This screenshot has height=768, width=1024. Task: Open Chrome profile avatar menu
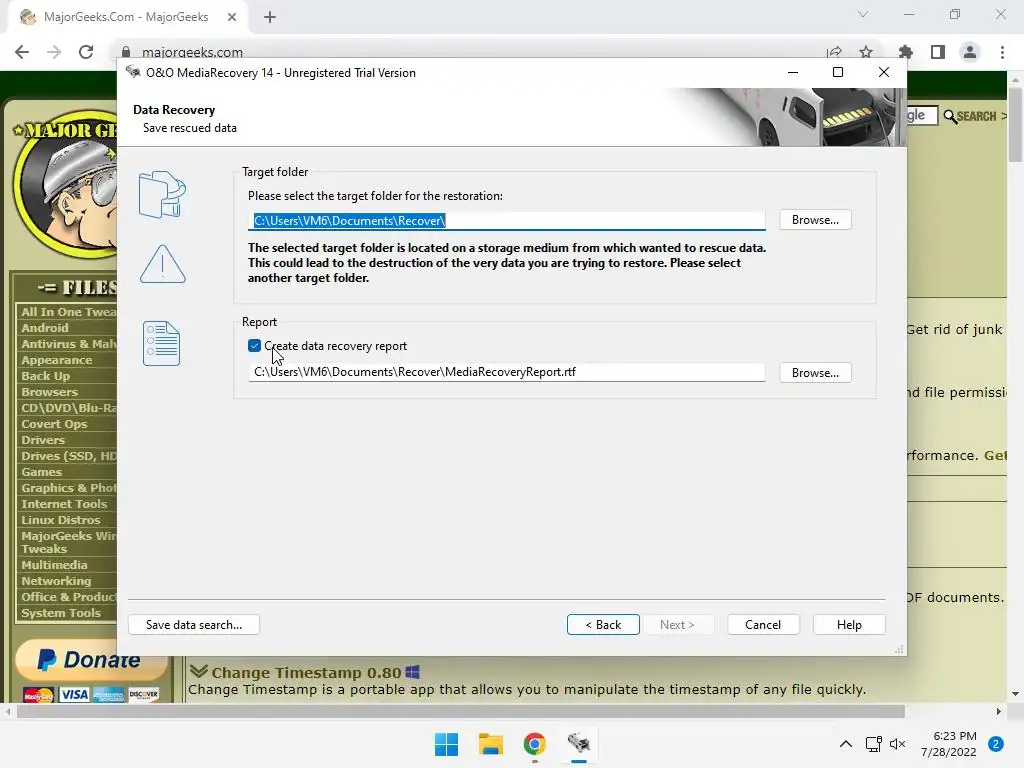pyautogui.click(x=970, y=52)
